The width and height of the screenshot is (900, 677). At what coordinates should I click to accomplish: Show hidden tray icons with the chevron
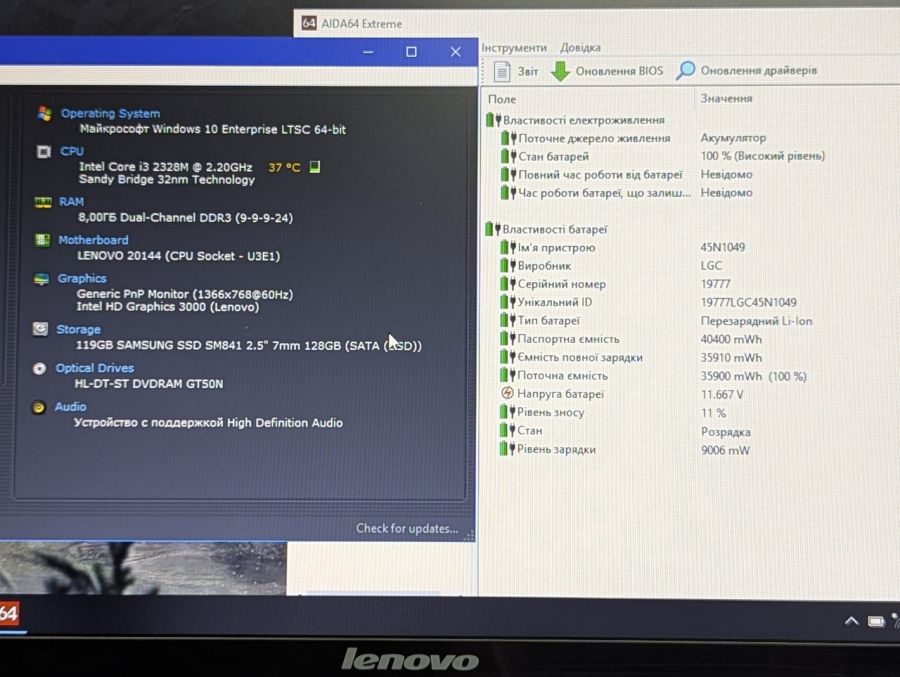852,621
